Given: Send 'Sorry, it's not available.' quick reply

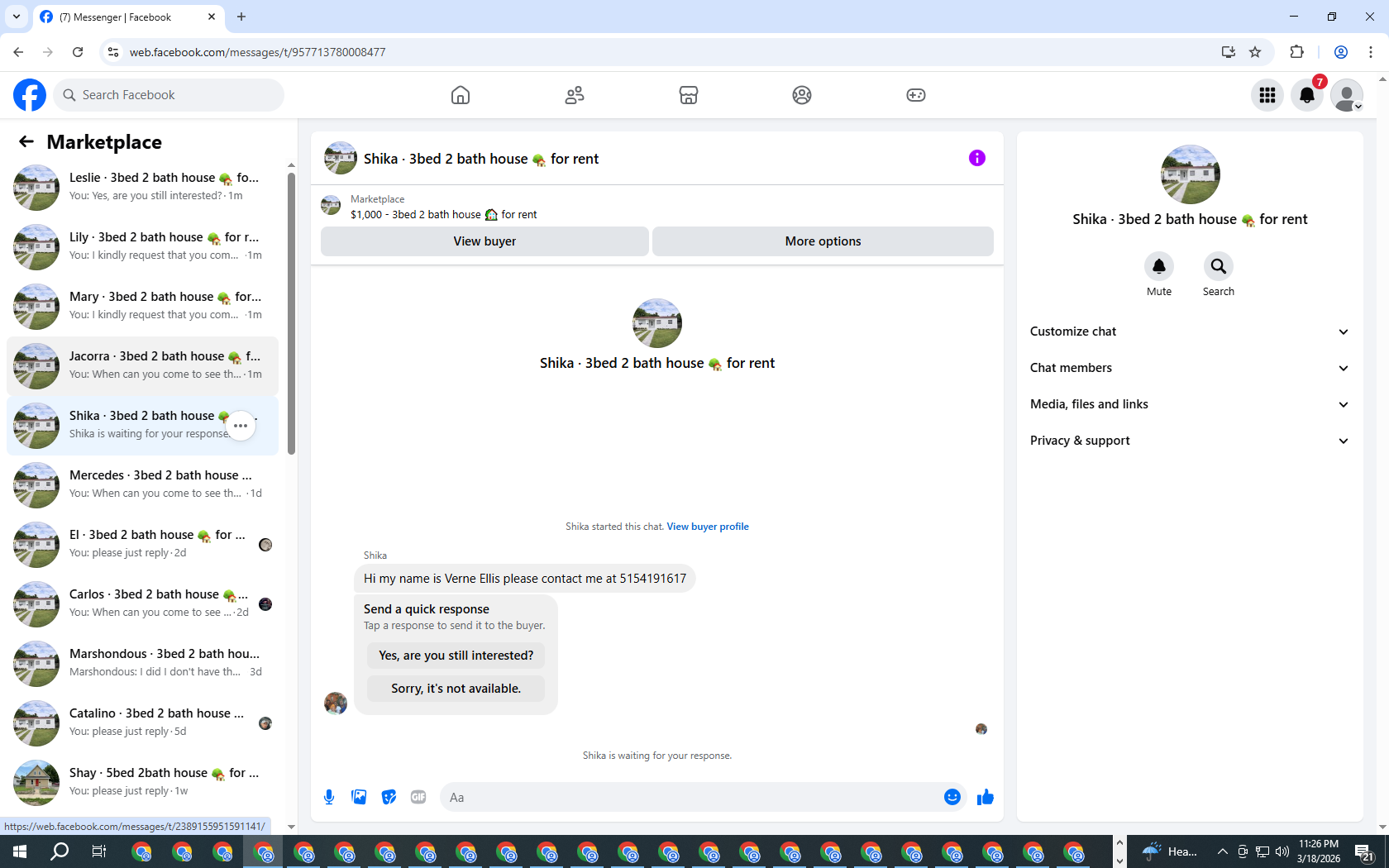Looking at the screenshot, I should [x=456, y=689].
